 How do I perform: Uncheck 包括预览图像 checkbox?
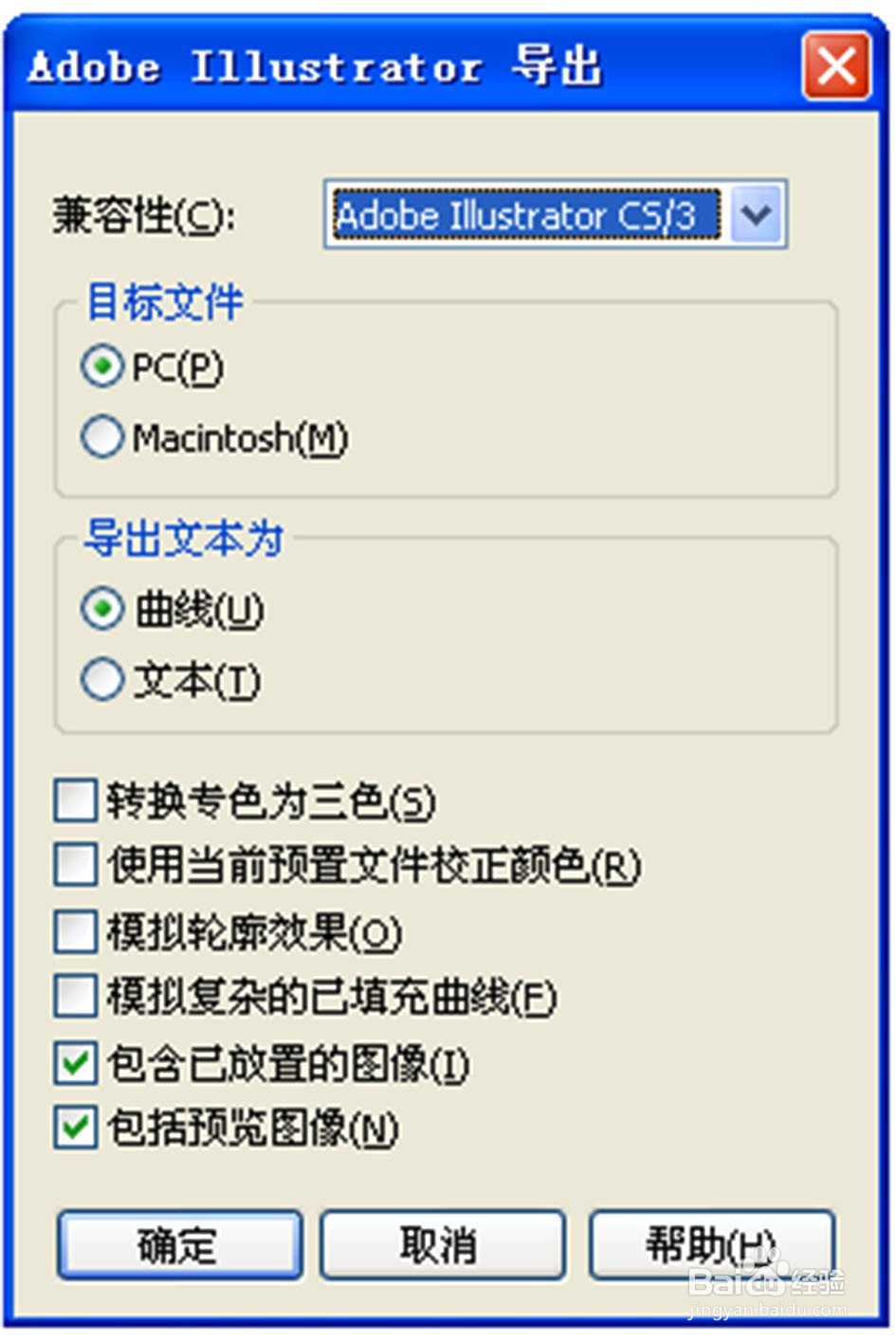(76, 1128)
